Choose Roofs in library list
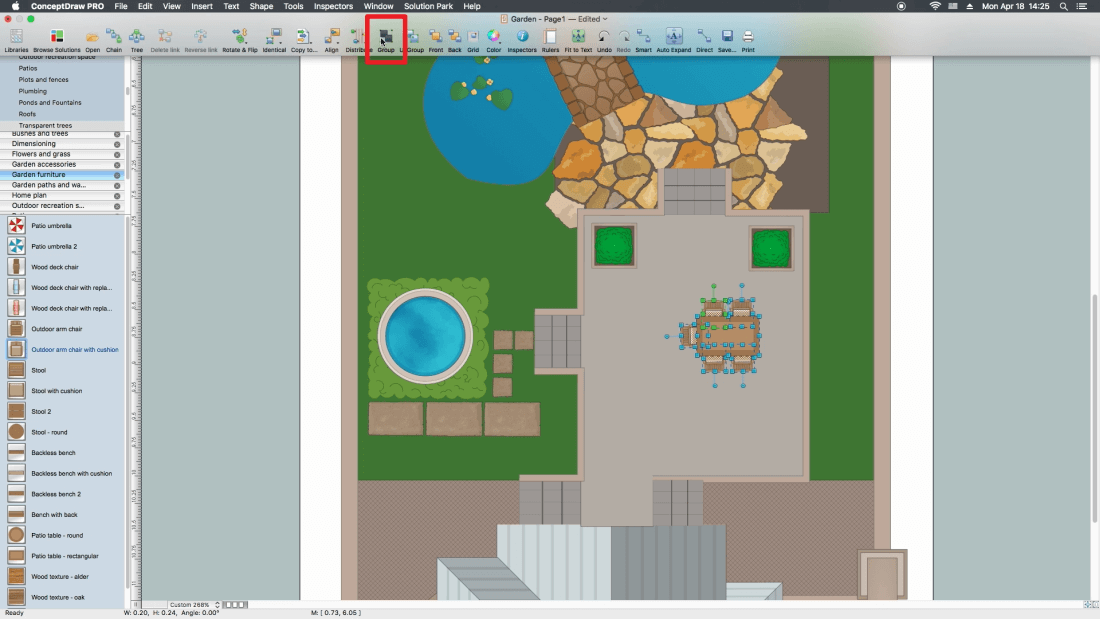1100x619 pixels. (x=27, y=114)
